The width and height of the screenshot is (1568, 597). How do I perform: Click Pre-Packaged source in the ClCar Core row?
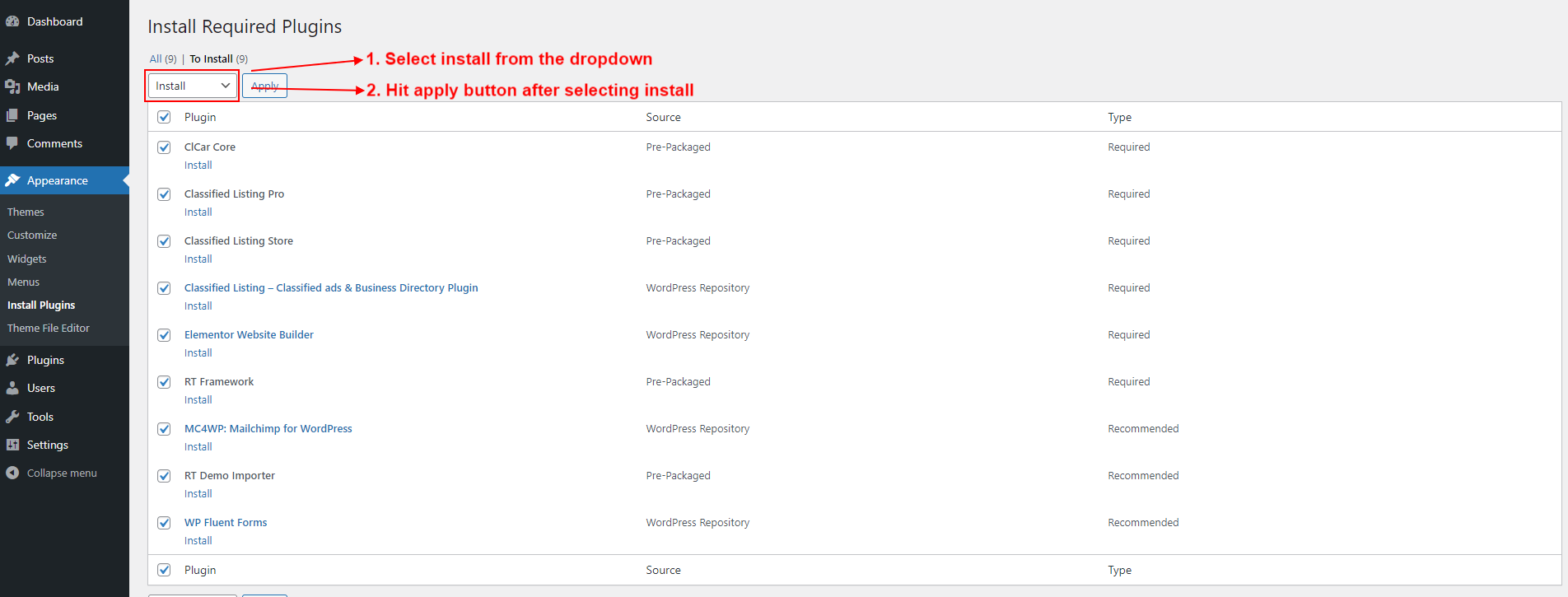[x=679, y=147]
